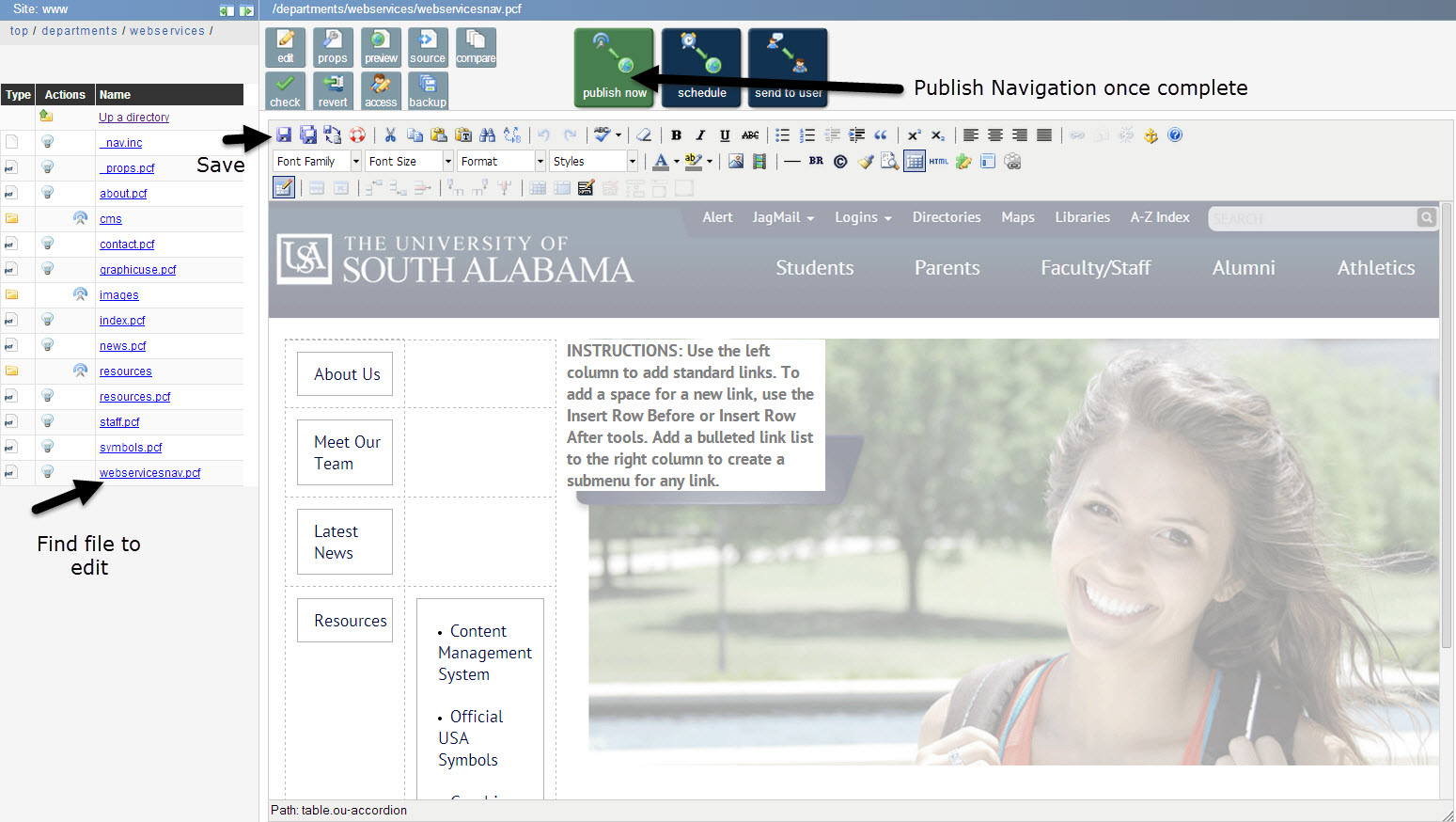Toggle underline formatting
The image size is (1456, 822).
pyautogui.click(x=725, y=135)
